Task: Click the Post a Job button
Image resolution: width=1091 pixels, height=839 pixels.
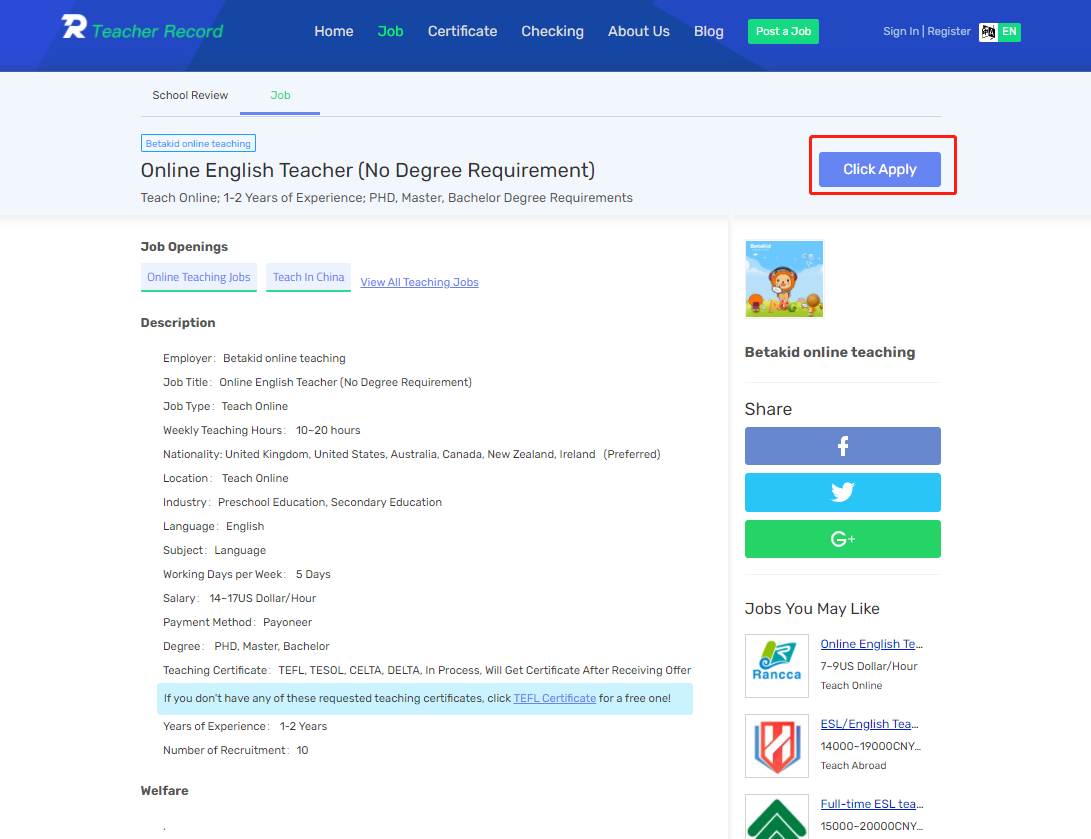Action: click(783, 31)
